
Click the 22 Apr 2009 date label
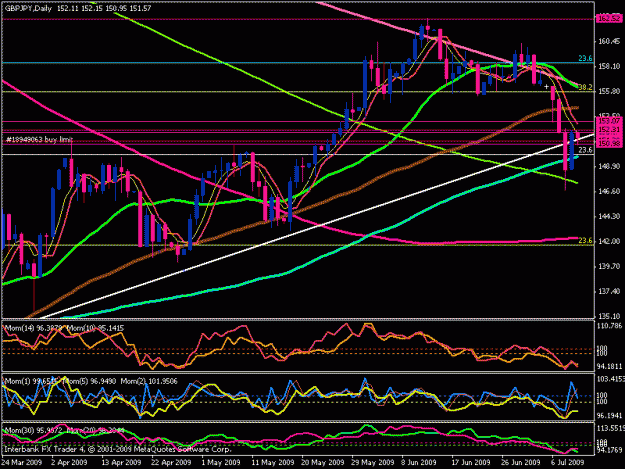point(171,462)
